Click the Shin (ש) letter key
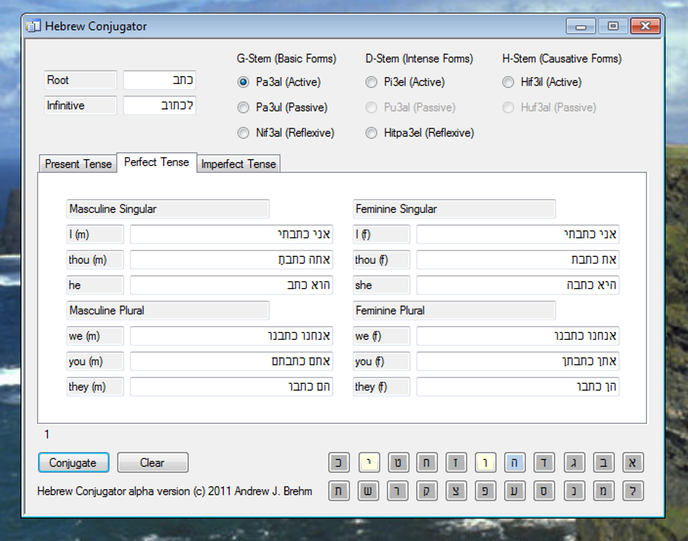The image size is (688, 541). (x=369, y=491)
